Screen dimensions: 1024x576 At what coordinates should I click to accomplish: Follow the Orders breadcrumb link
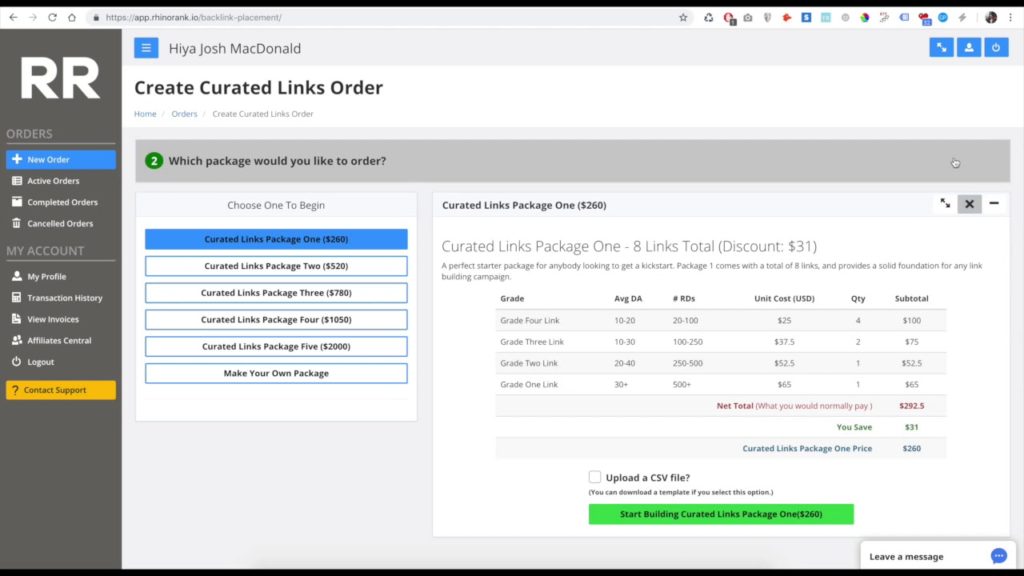pos(184,114)
